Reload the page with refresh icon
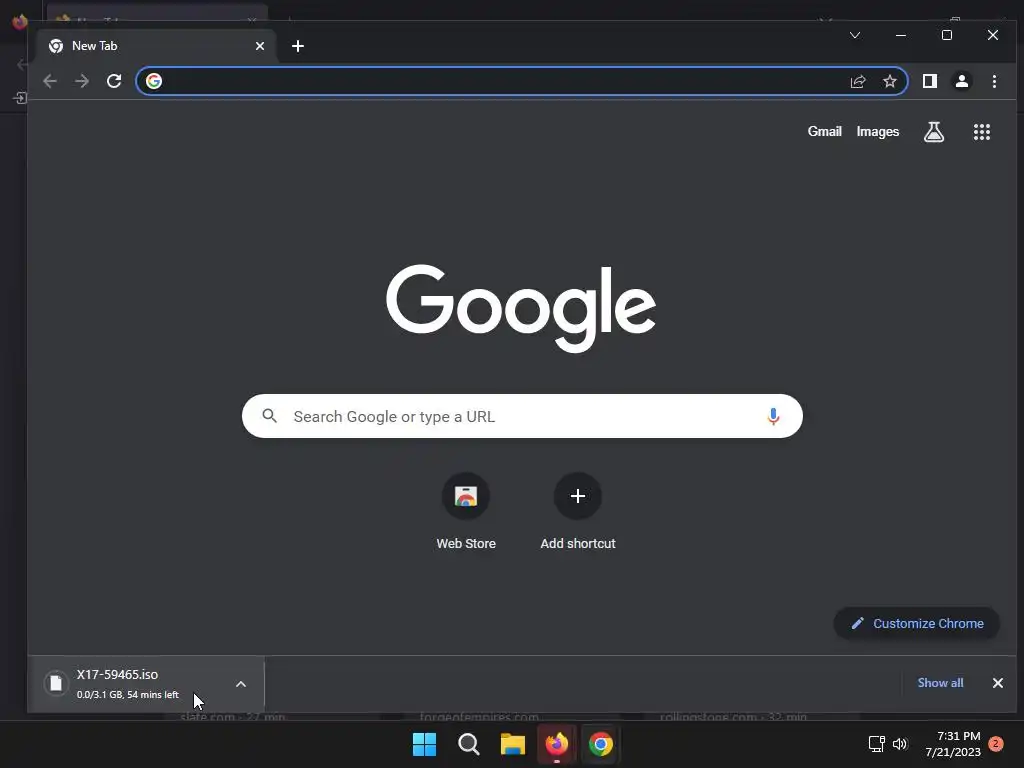The width and height of the screenshot is (1024, 768). click(x=114, y=81)
